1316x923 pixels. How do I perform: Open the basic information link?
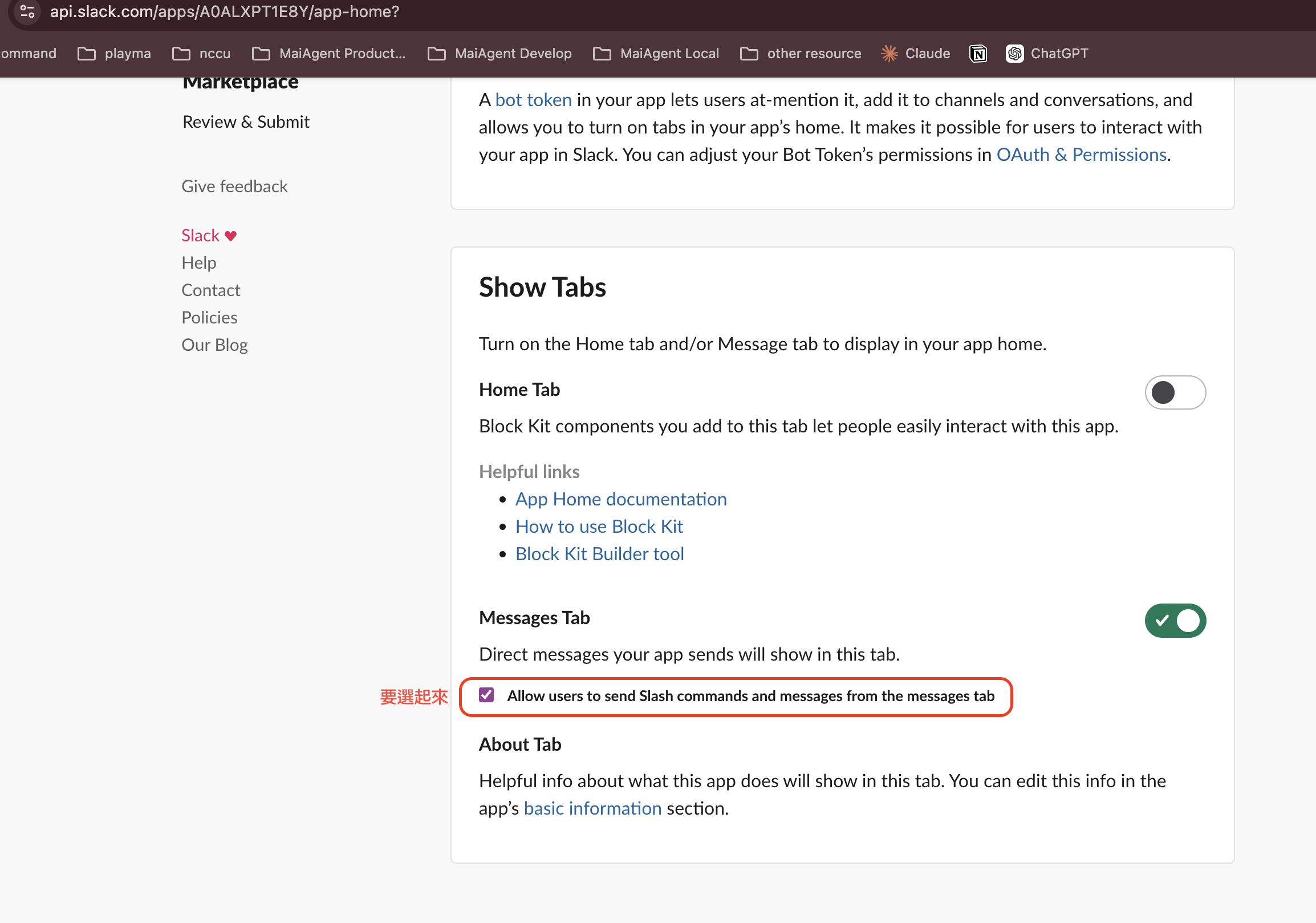(592, 808)
